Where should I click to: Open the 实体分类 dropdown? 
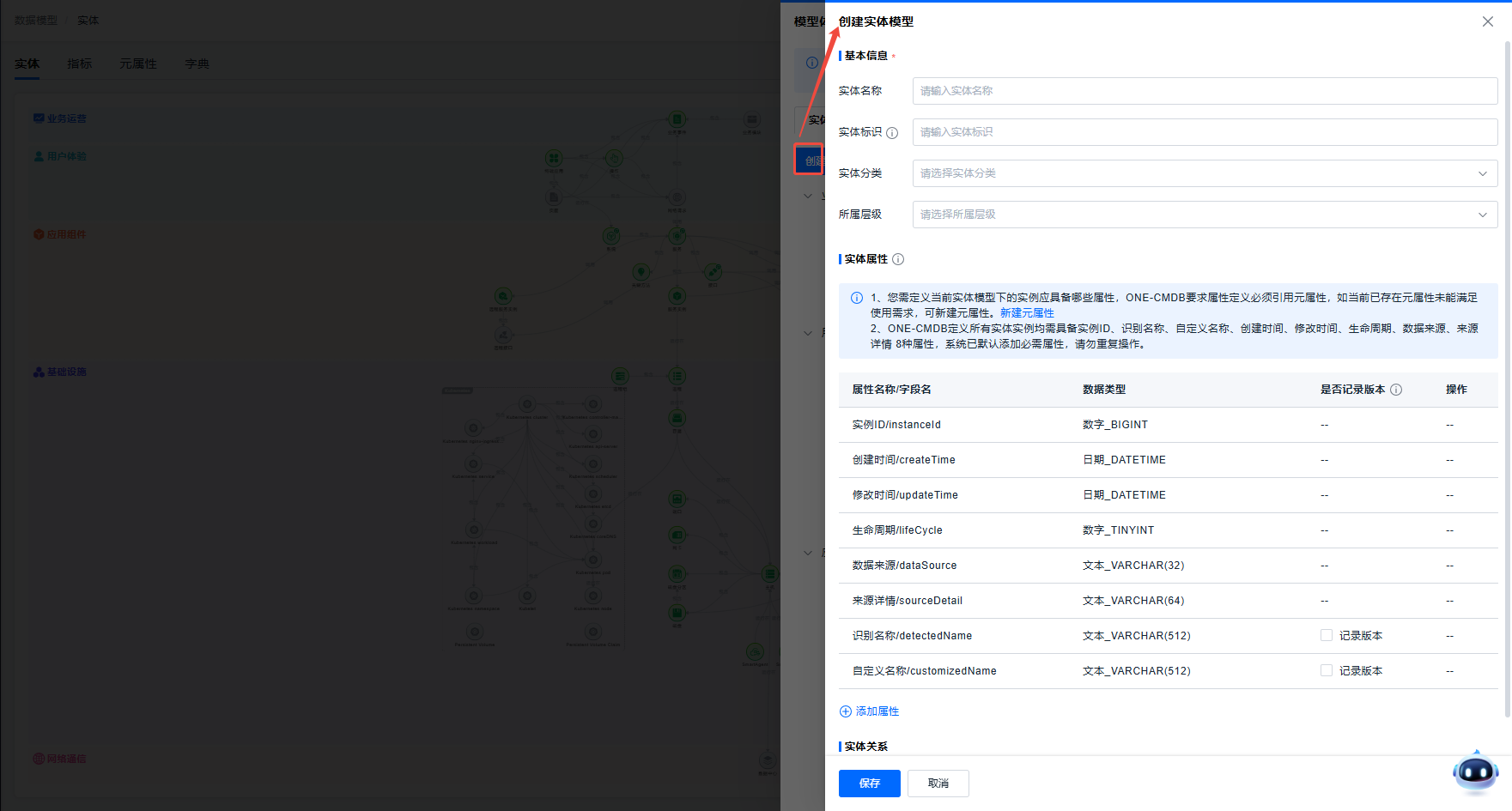point(1205,173)
